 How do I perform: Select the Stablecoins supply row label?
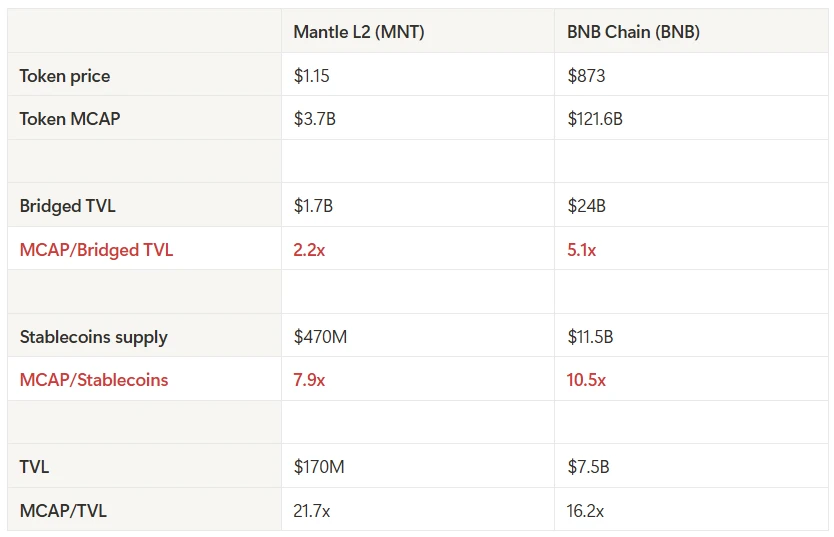tap(93, 337)
